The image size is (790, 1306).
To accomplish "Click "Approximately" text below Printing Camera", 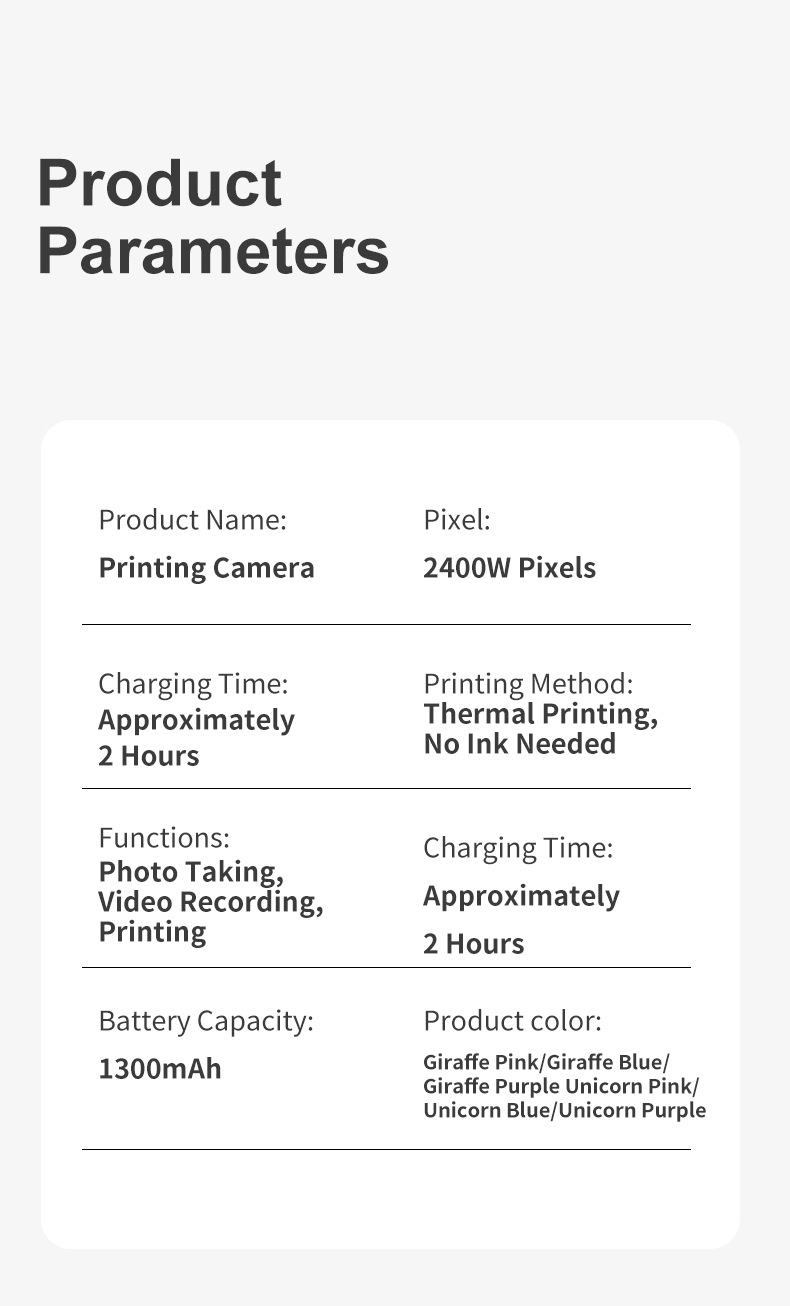I will [x=196, y=720].
